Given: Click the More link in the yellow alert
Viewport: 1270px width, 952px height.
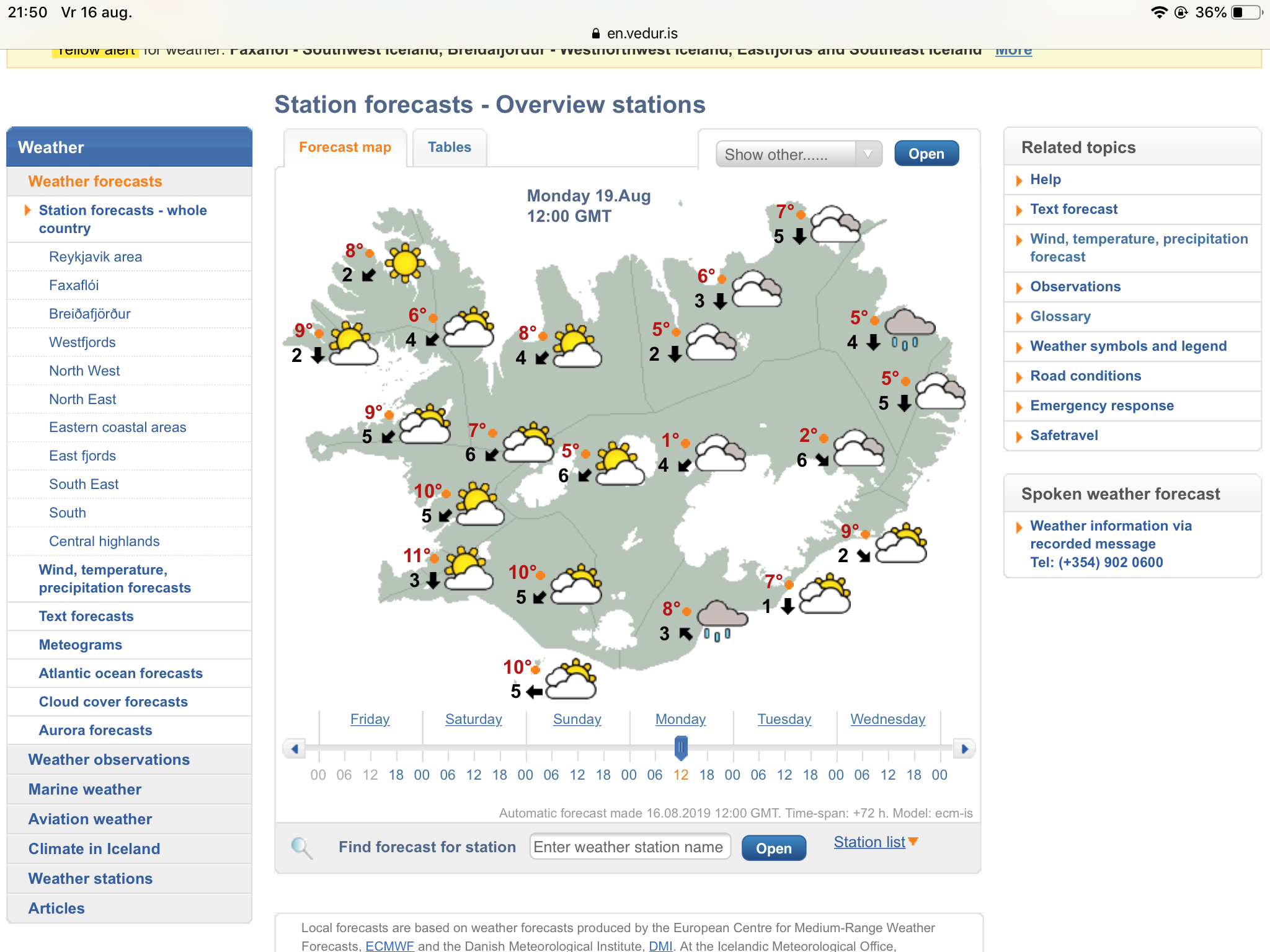Looking at the screenshot, I should click(1013, 51).
